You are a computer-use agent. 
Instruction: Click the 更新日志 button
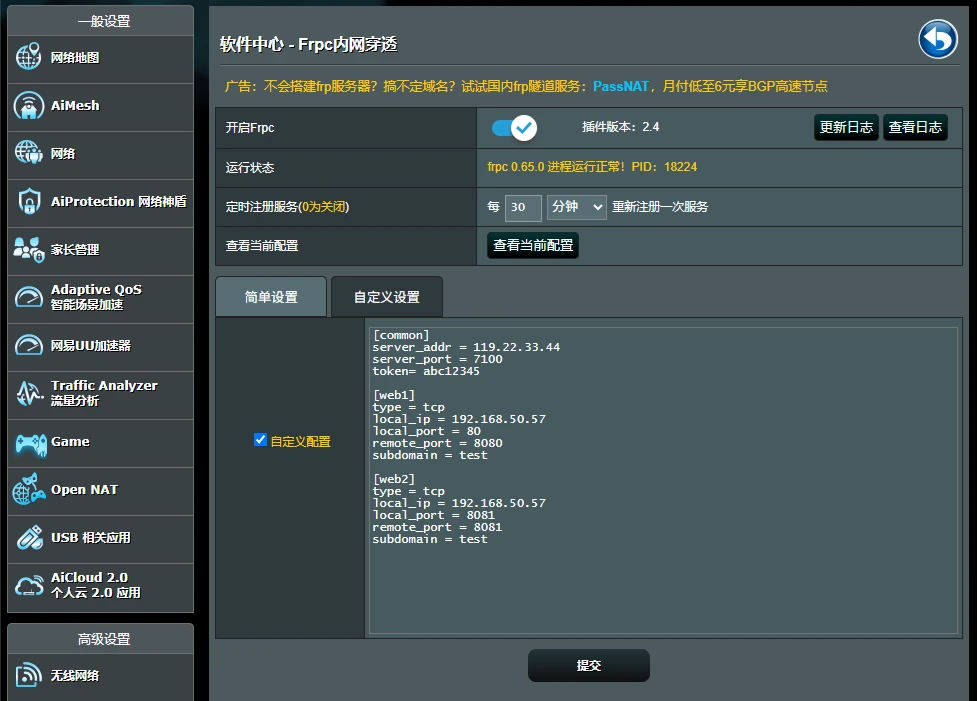pos(846,128)
